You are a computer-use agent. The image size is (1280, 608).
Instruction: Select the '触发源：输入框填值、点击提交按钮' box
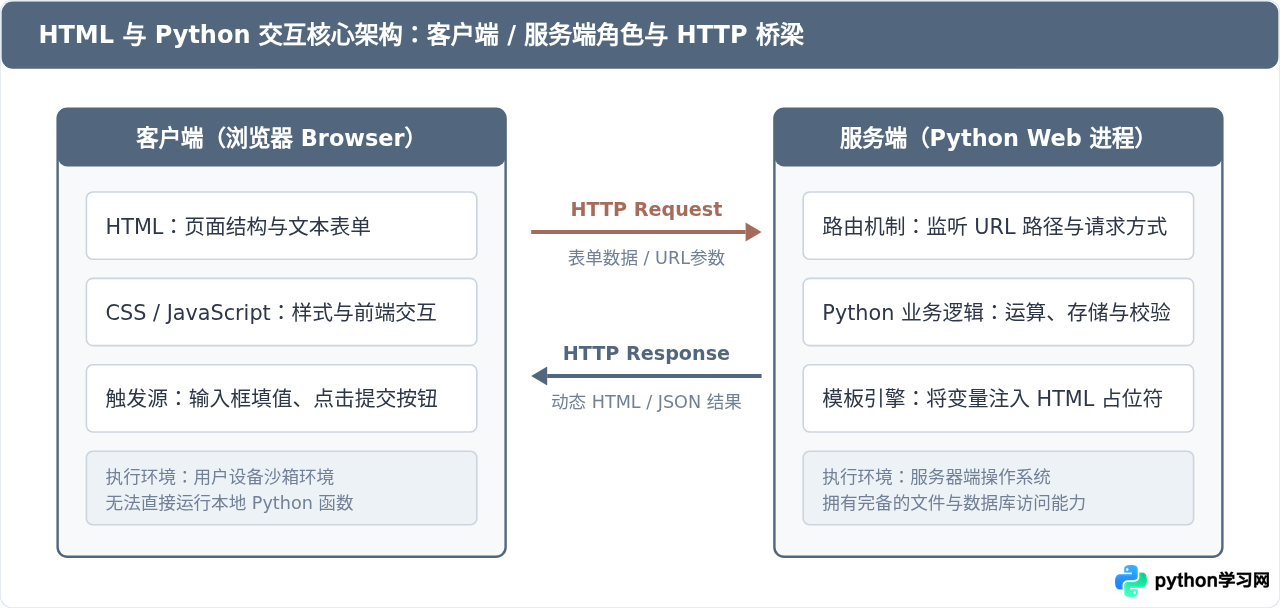282,398
